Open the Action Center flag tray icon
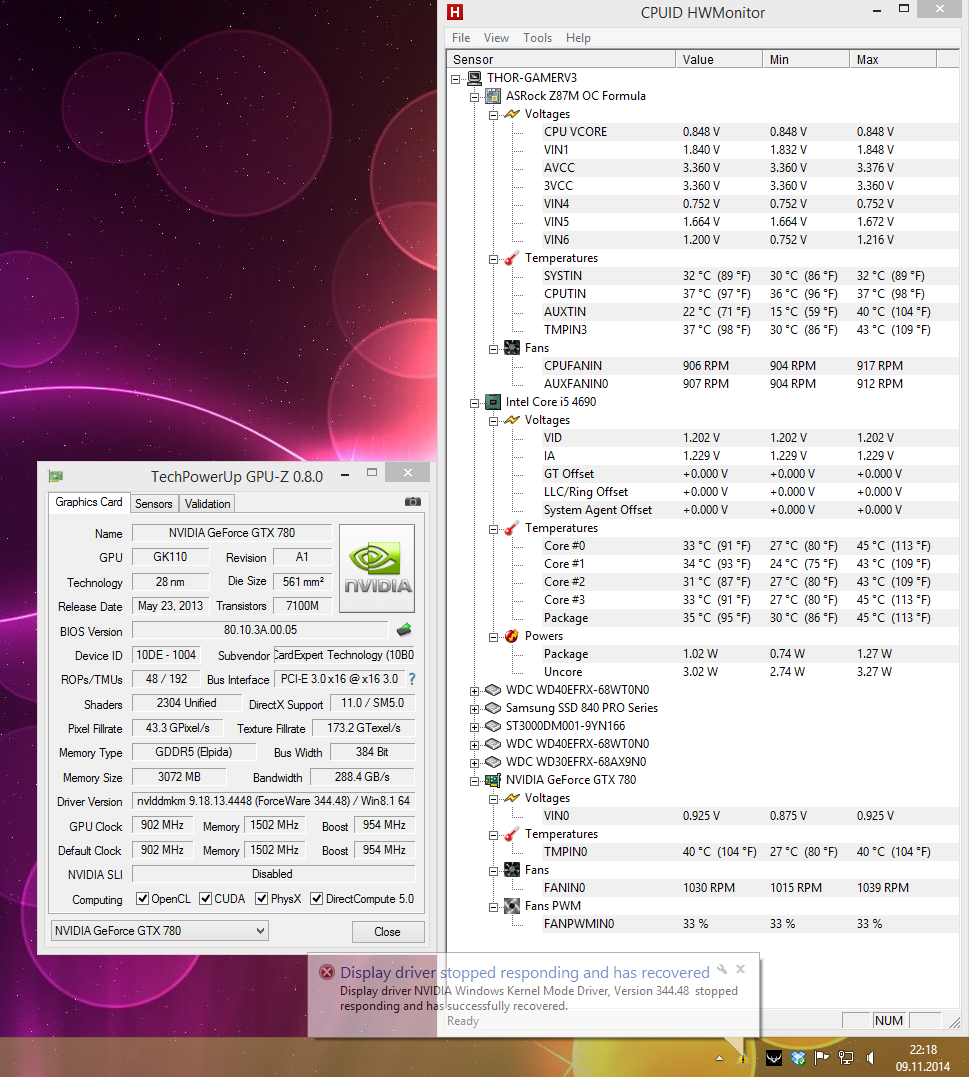The width and height of the screenshot is (969, 1077). pos(821,1058)
